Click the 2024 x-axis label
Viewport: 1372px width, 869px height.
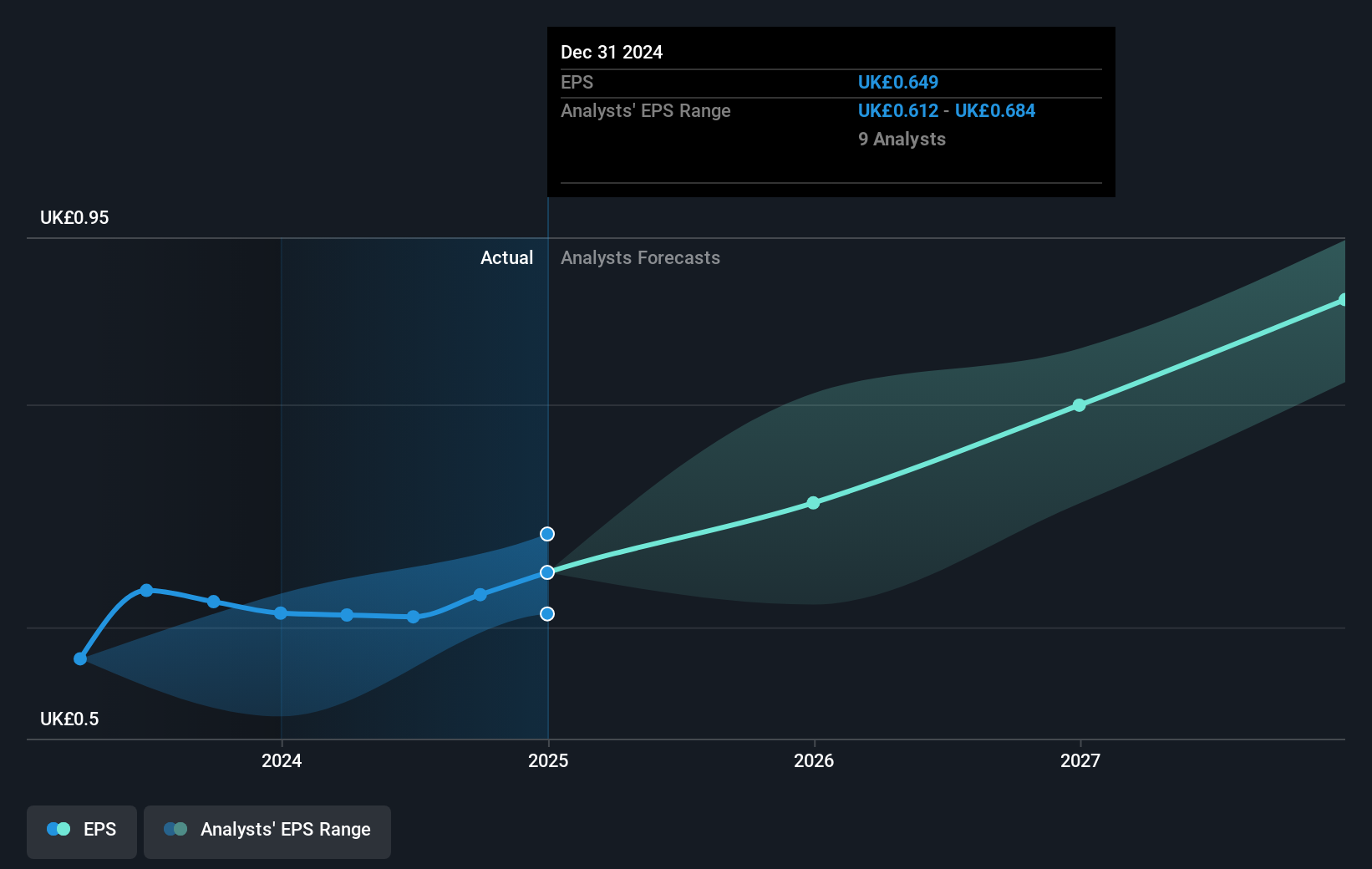click(282, 760)
